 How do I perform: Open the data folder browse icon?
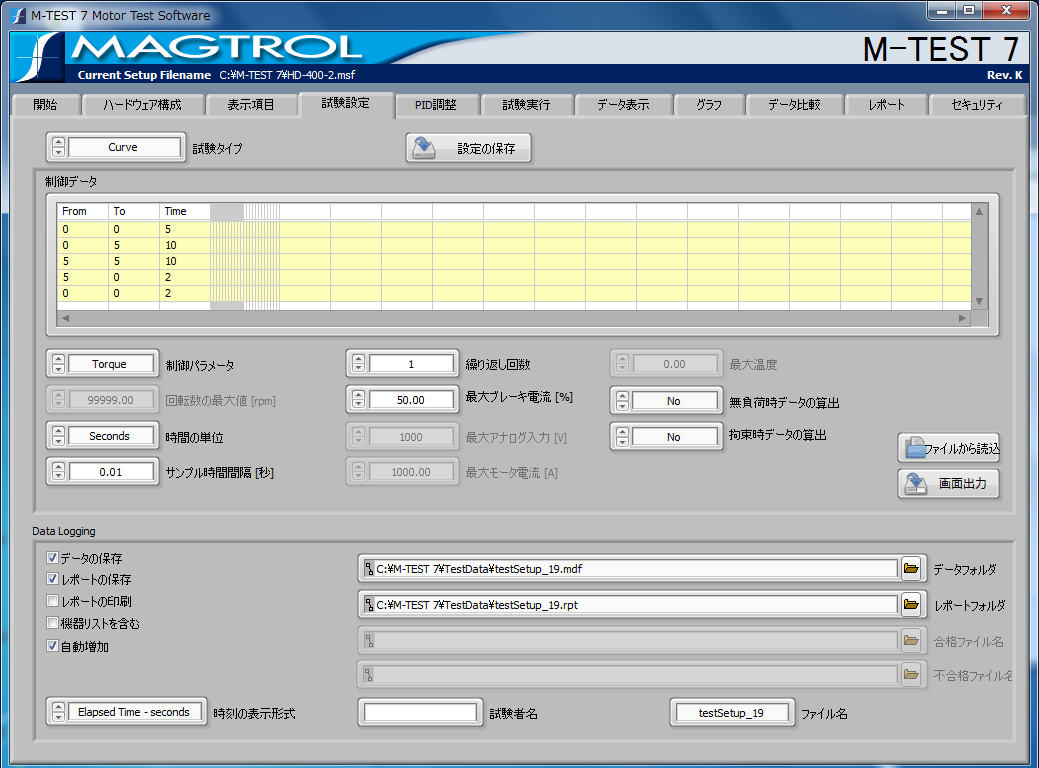click(911, 569)
